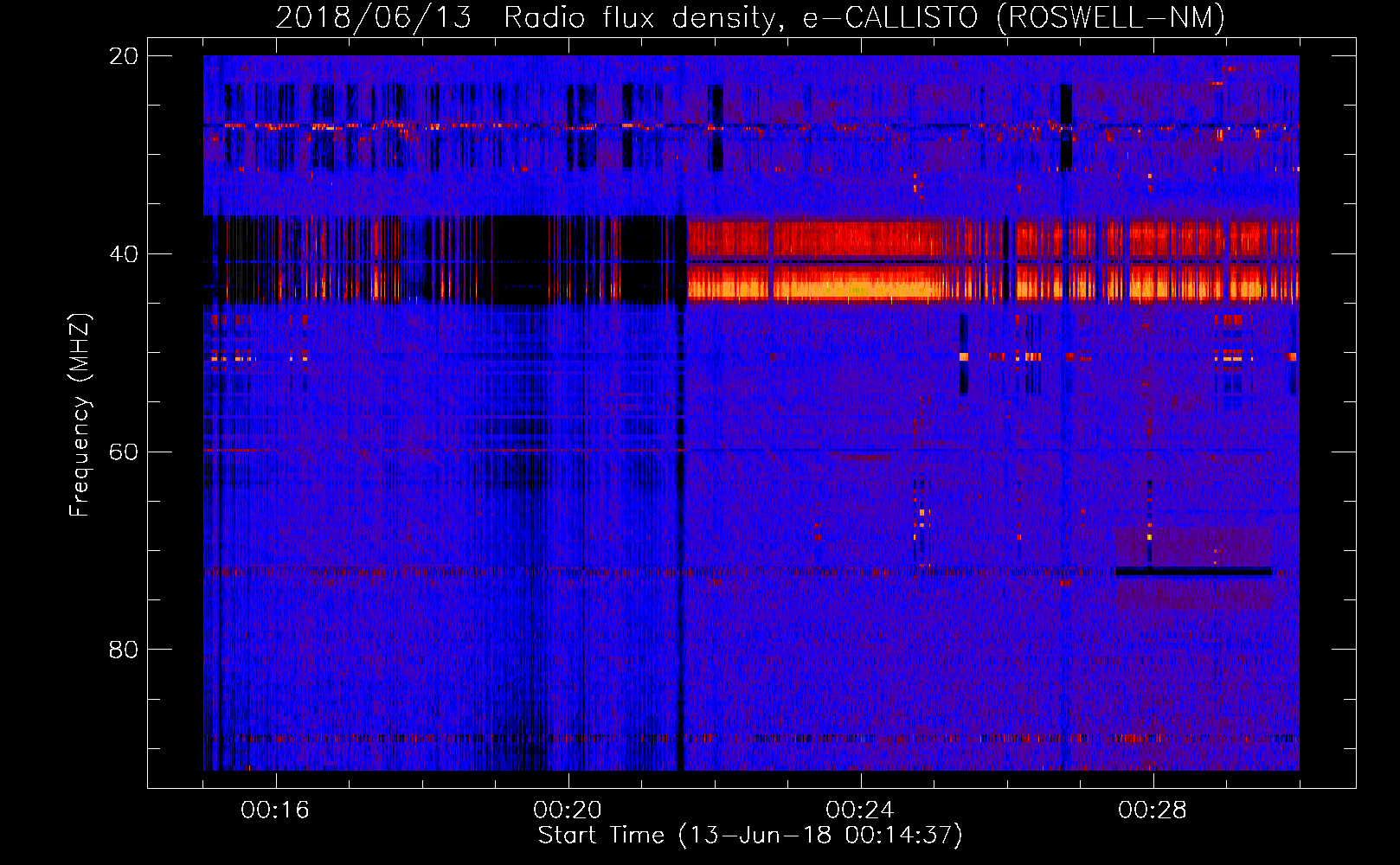Image resolution: width=1400 pixels, height=865 pixels.
Task: Click the 20 MHz frequency tick label
Action: pos(124,56)
